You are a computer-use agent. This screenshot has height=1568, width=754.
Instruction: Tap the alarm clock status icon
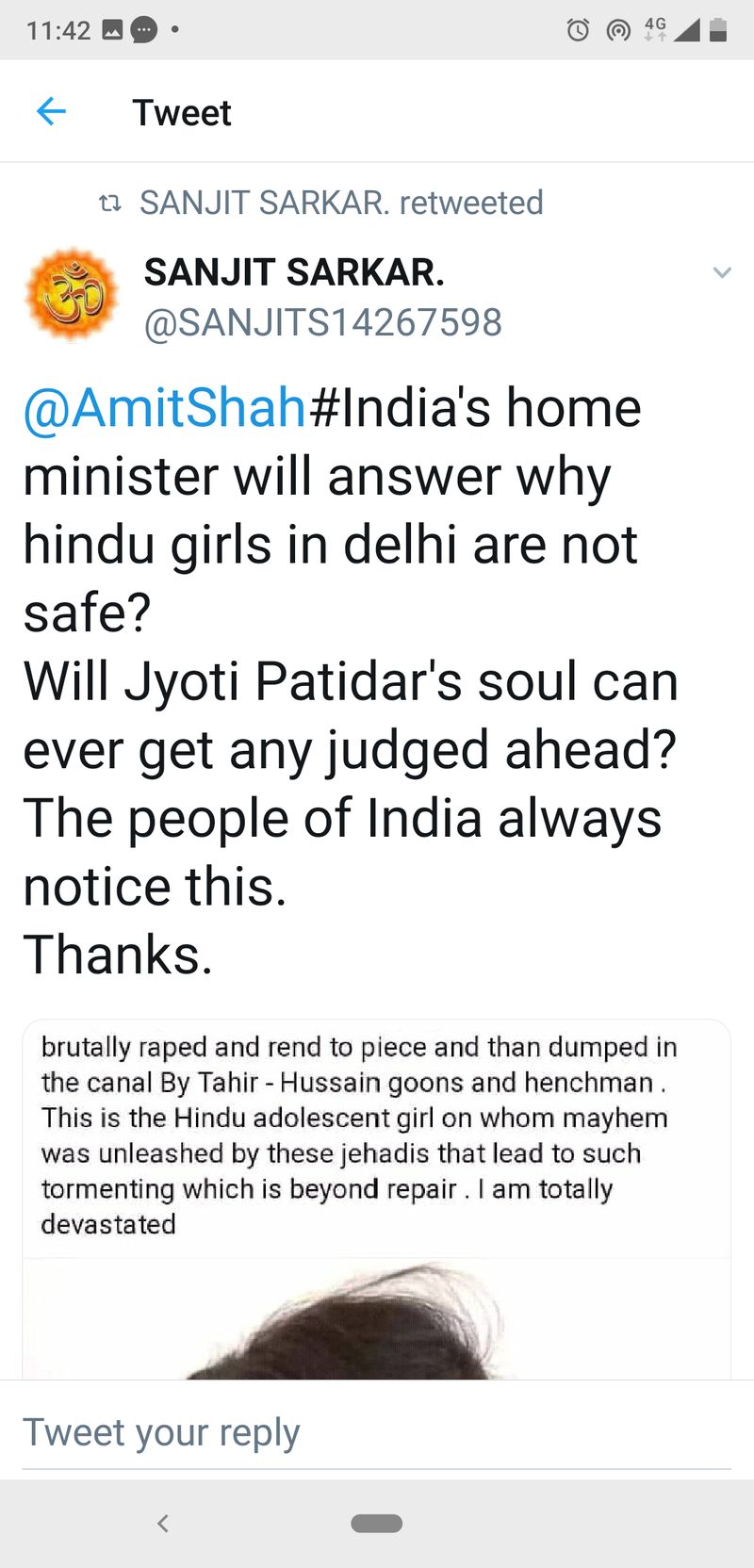pos(578,30)
